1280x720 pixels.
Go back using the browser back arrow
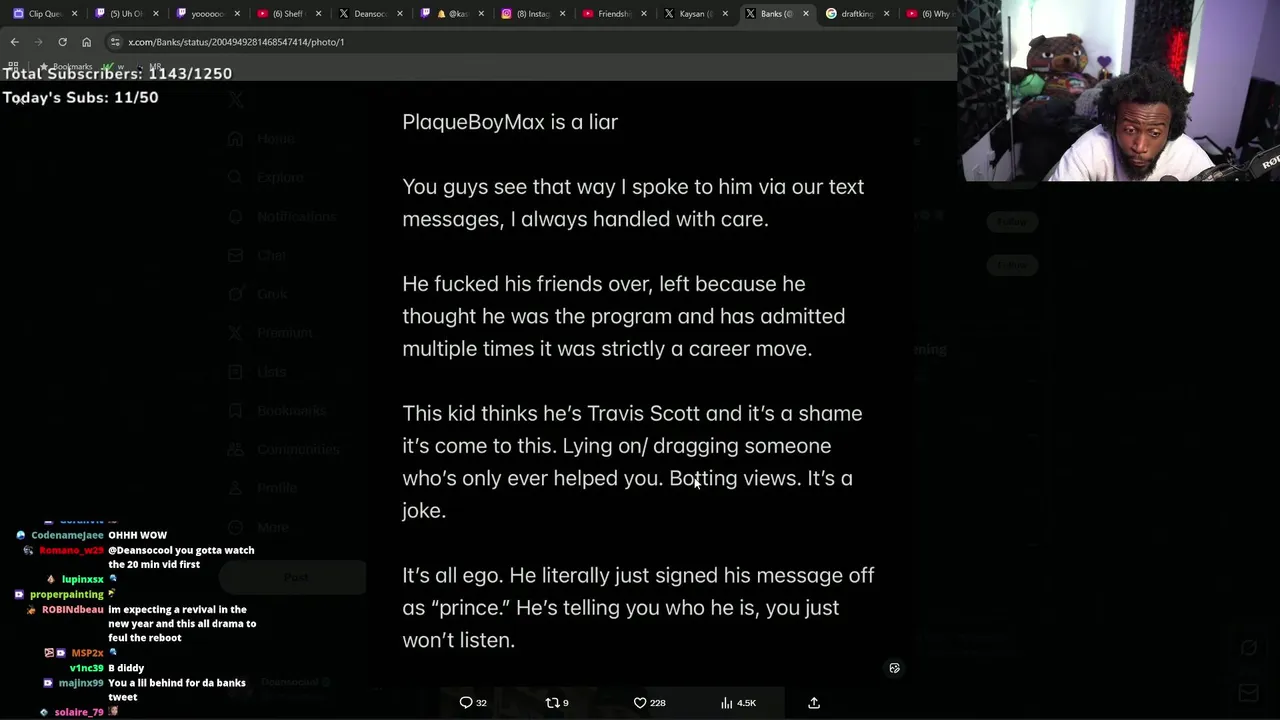(14, 42)
